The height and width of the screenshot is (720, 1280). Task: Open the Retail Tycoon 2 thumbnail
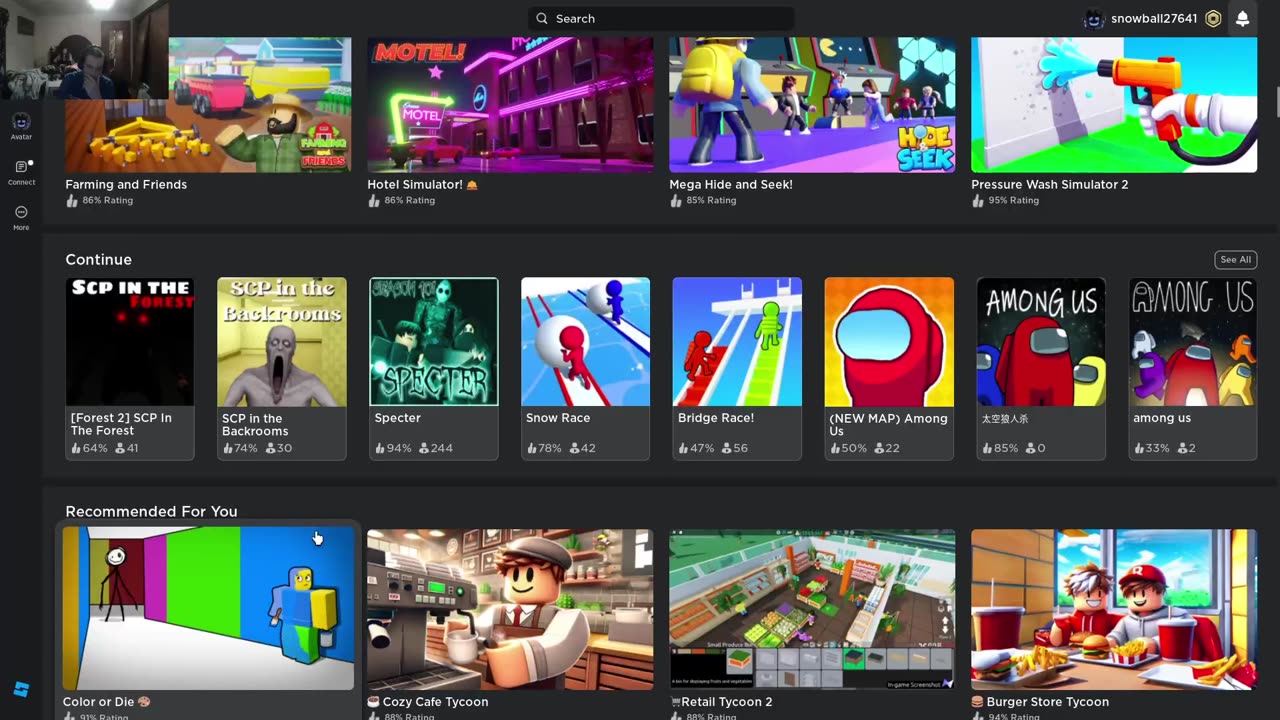pyautogui.click(x=812, y=609)
